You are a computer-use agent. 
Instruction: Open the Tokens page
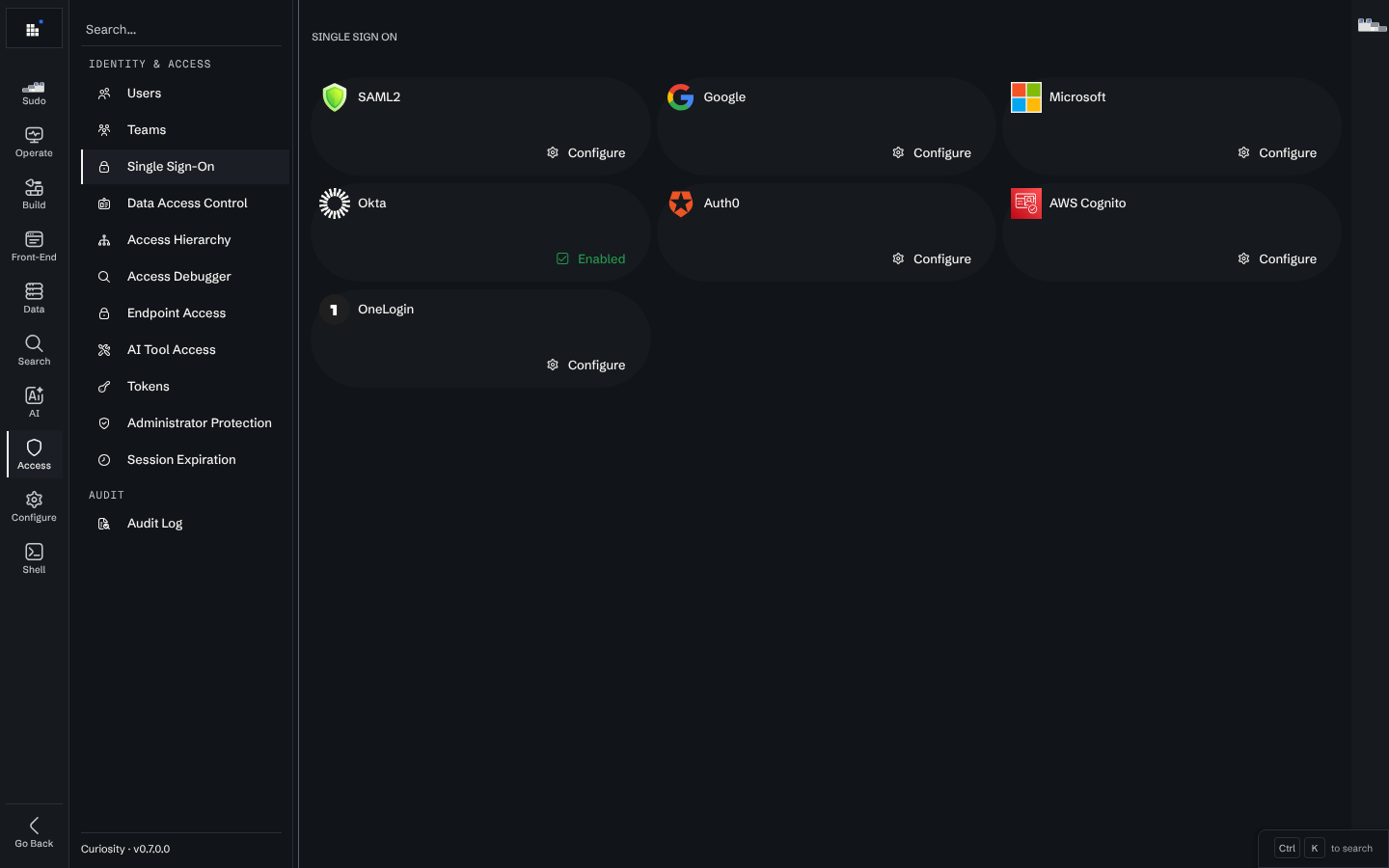(x=185, y=387)
